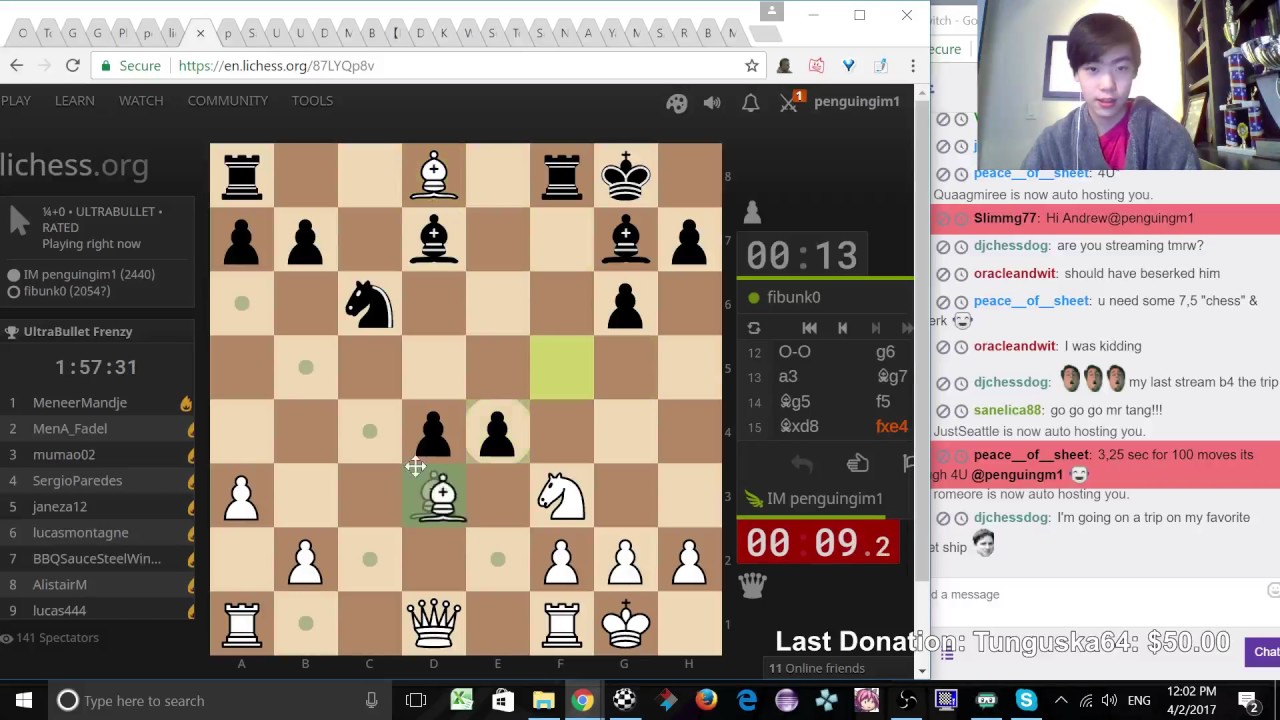Image resolution: width=1280 pixels, height=720 pixels.
Task: Open Windows Start menu
Action: (23, 701)
